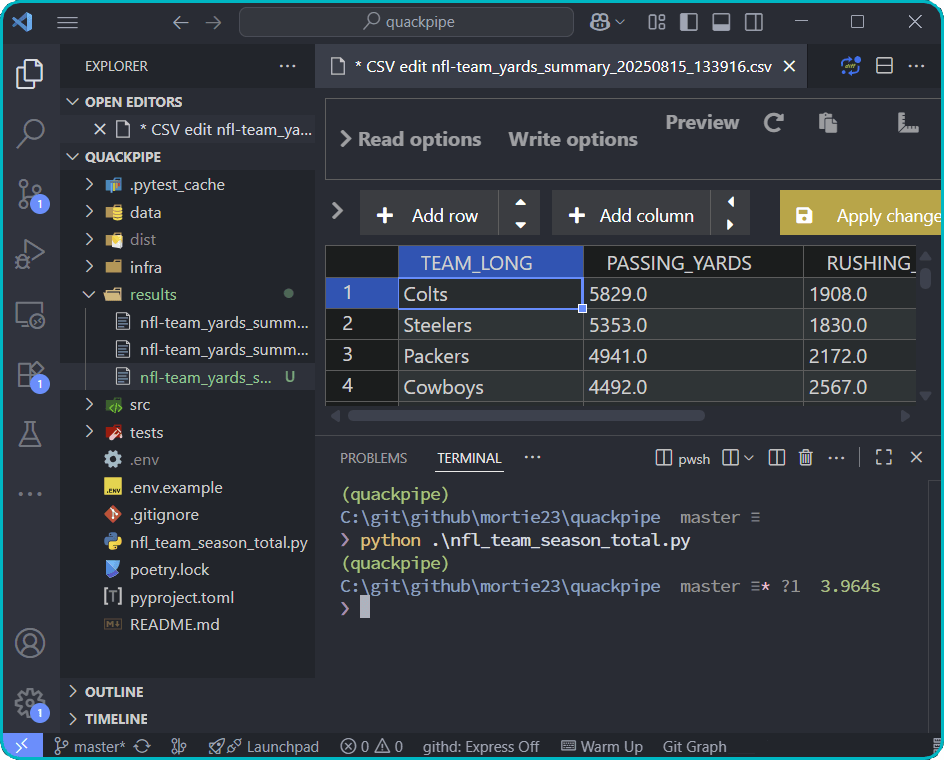The height and width of the screenshot is (760, 944).
Task: Open the Copilot chat menu
Action: pyautogui.click(x=607, y=22)
